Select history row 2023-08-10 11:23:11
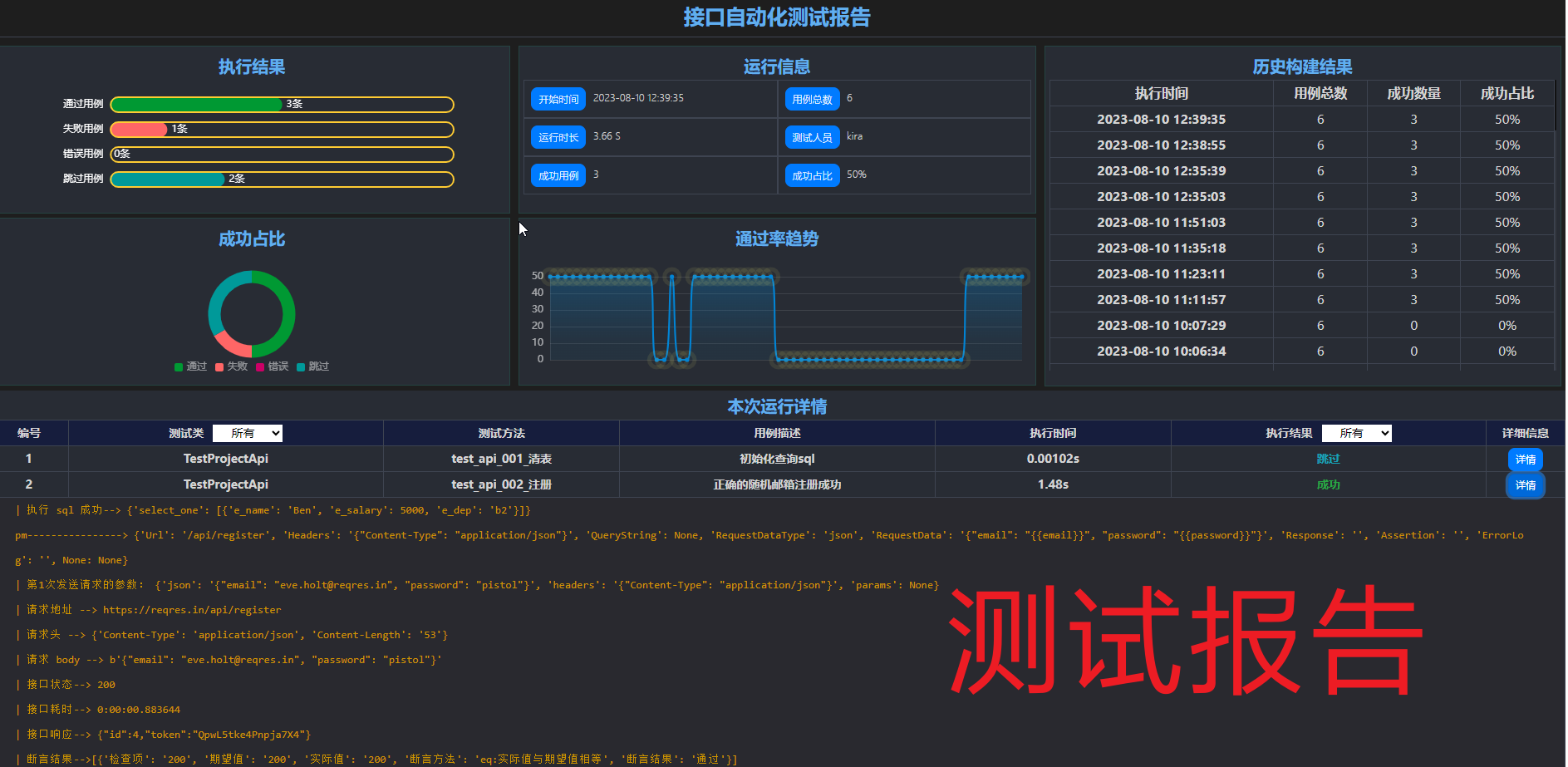This screenshot has width=1568, height=767. 1301,274
